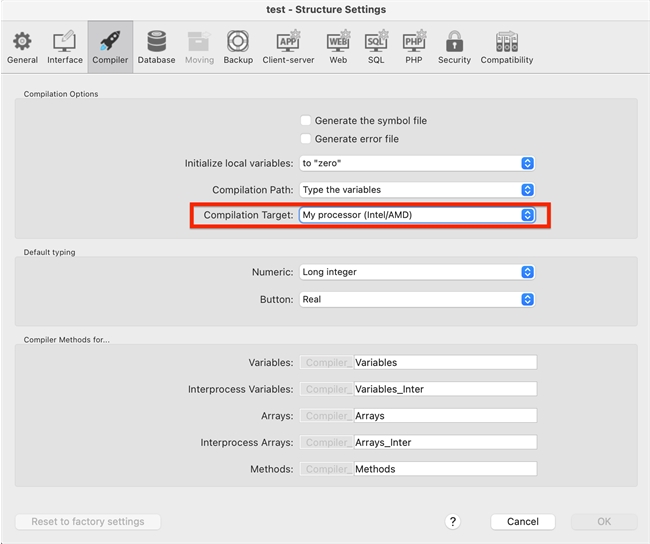Open the General settings page
The image size is (650, 544).
coord(22,46)
